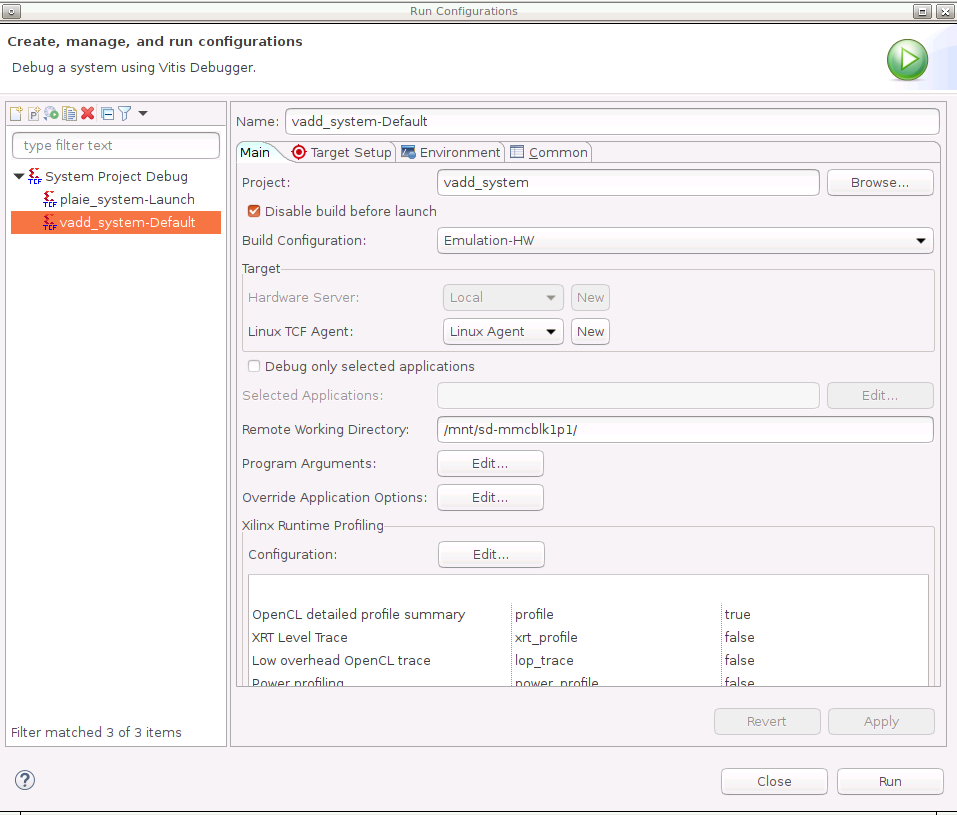Collapse all launch configurations in the tree
The image size is (957, 815).
(x=108, y=114)
